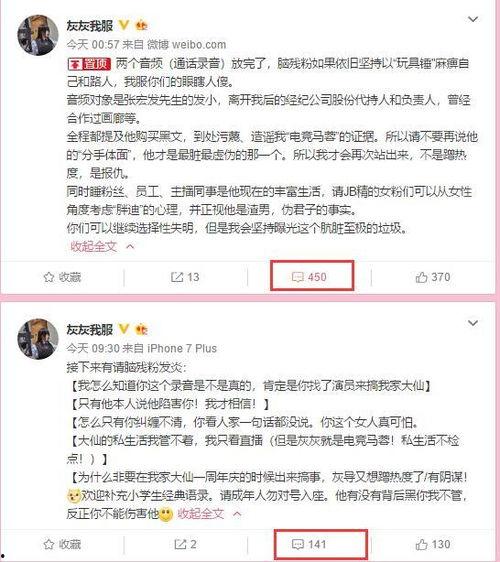Open the avatar of second post's author

pos(38,339)
